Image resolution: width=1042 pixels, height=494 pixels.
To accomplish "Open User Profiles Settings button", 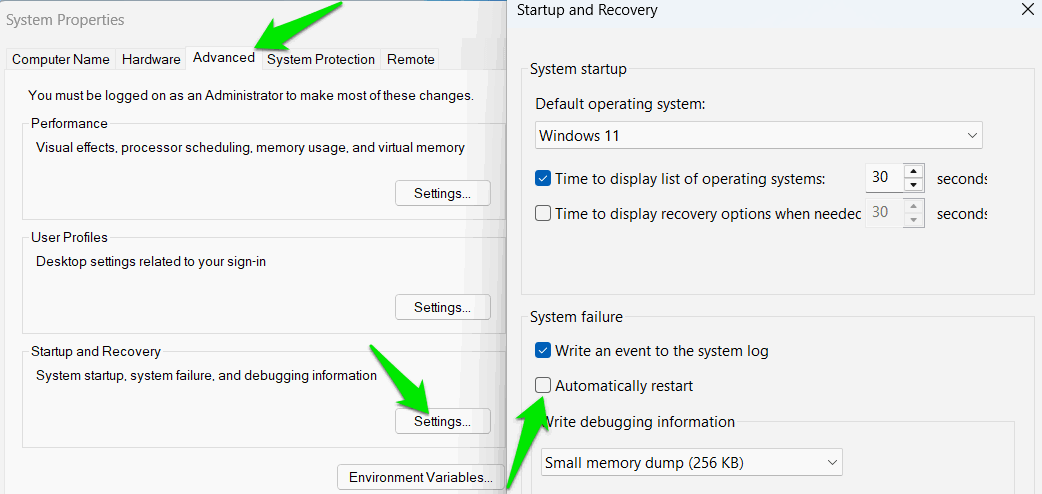I will click(443, 307).
